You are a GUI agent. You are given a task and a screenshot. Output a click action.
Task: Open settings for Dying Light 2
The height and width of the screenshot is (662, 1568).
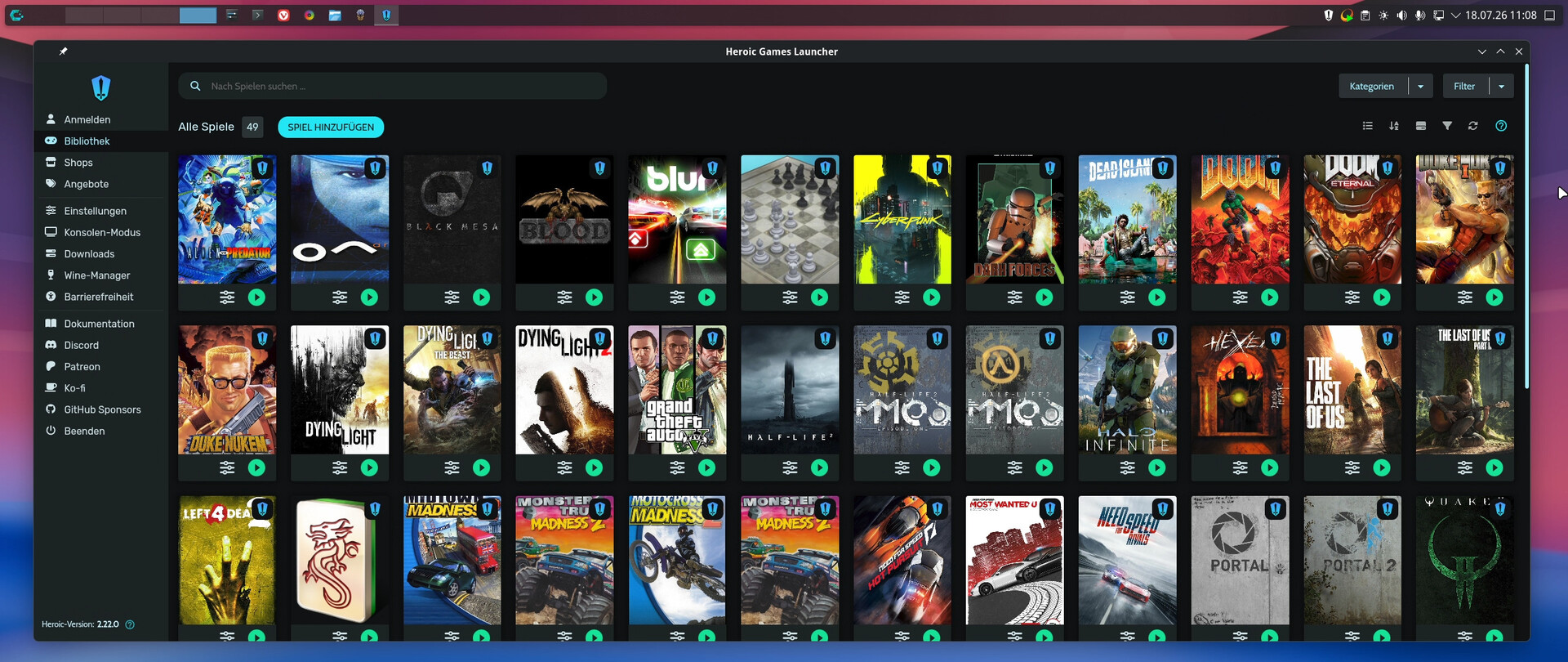pos(564,467)
